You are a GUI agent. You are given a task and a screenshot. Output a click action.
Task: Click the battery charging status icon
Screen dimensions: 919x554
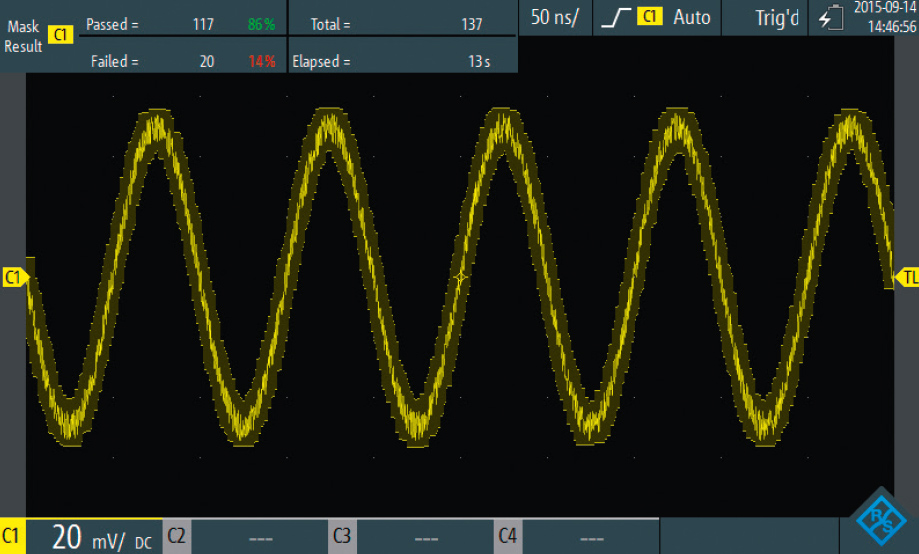(830, 18)
